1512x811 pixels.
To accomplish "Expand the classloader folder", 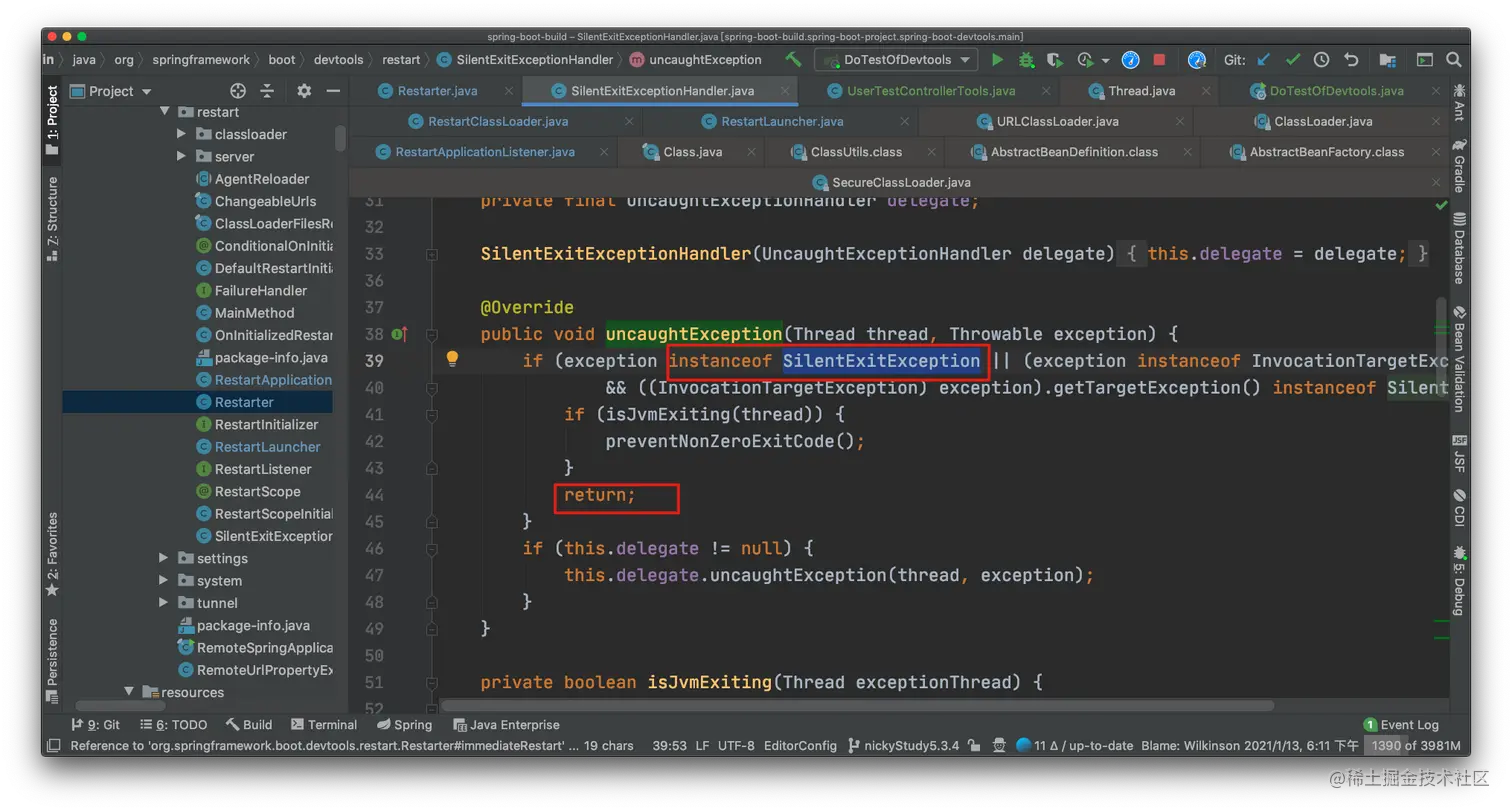I will coord(181,134).
